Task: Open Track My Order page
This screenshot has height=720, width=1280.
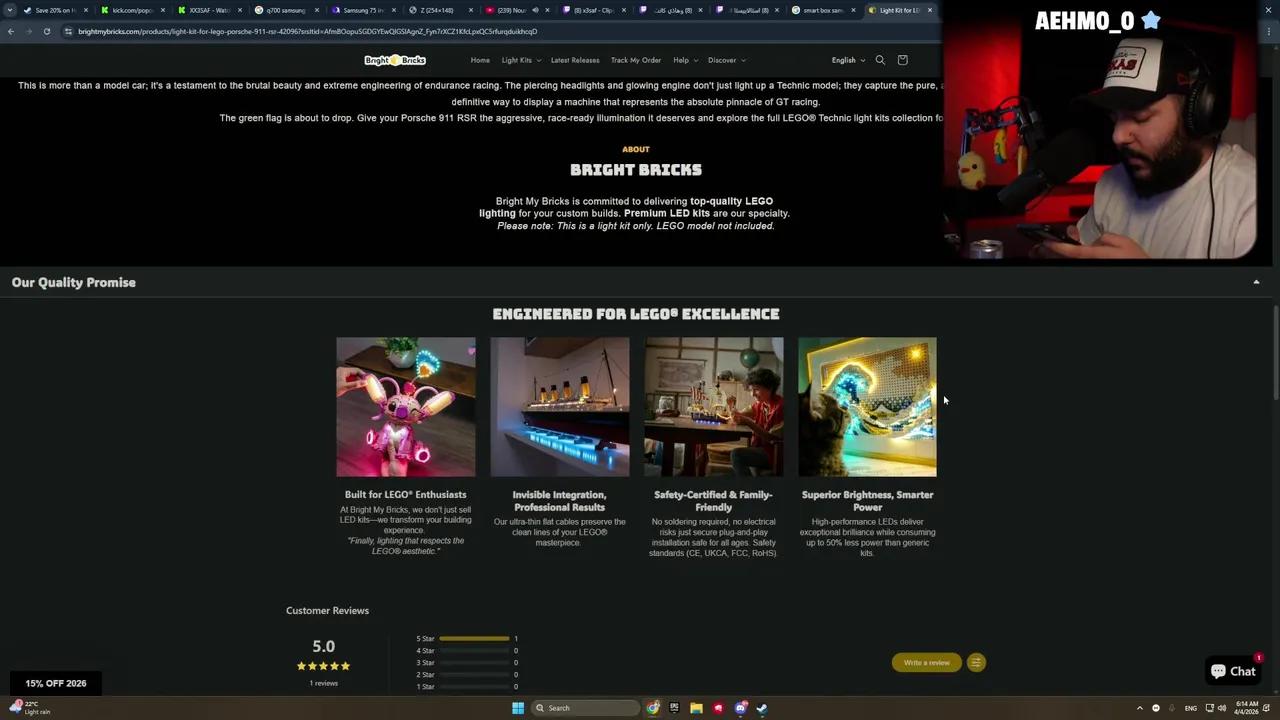Action: (636, 60)
